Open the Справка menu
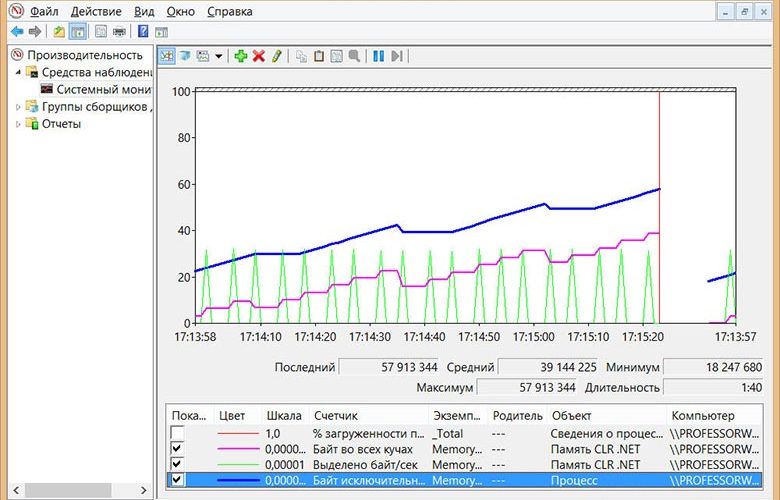Screen dimensions: 780x500 tap(229, 11)
